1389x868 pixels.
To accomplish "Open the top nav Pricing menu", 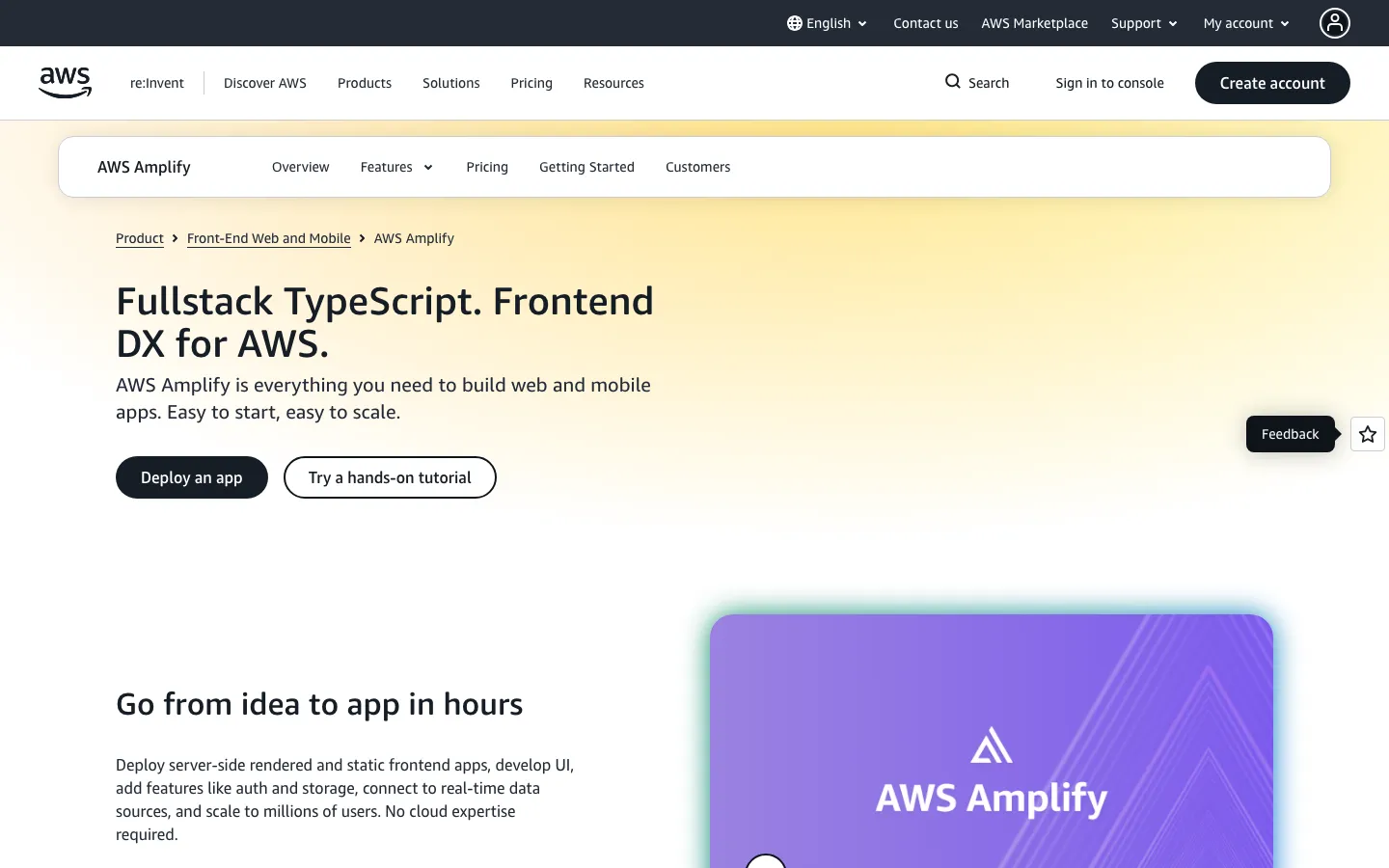I will pos(531,83).
